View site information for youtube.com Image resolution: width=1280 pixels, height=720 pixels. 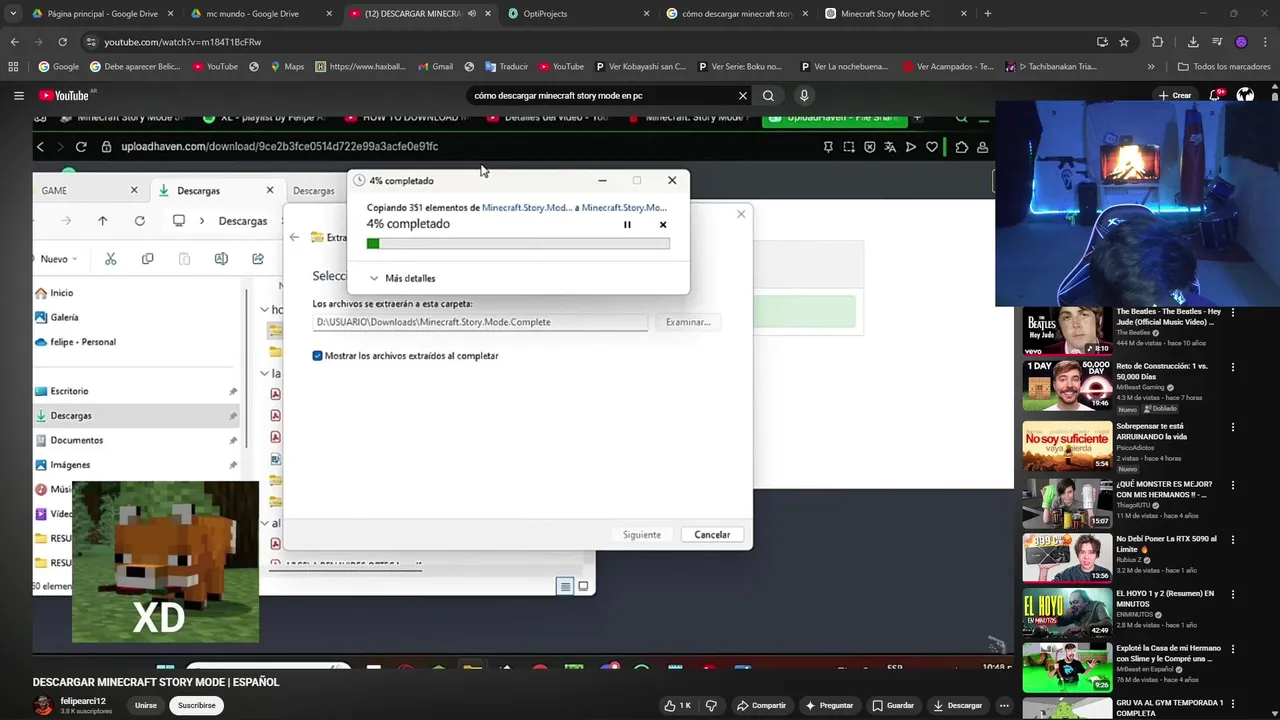click(91, 42)
